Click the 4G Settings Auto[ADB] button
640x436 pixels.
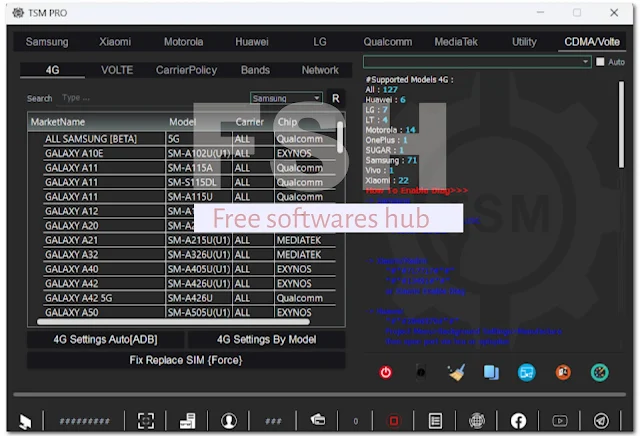tap(105, 340)
